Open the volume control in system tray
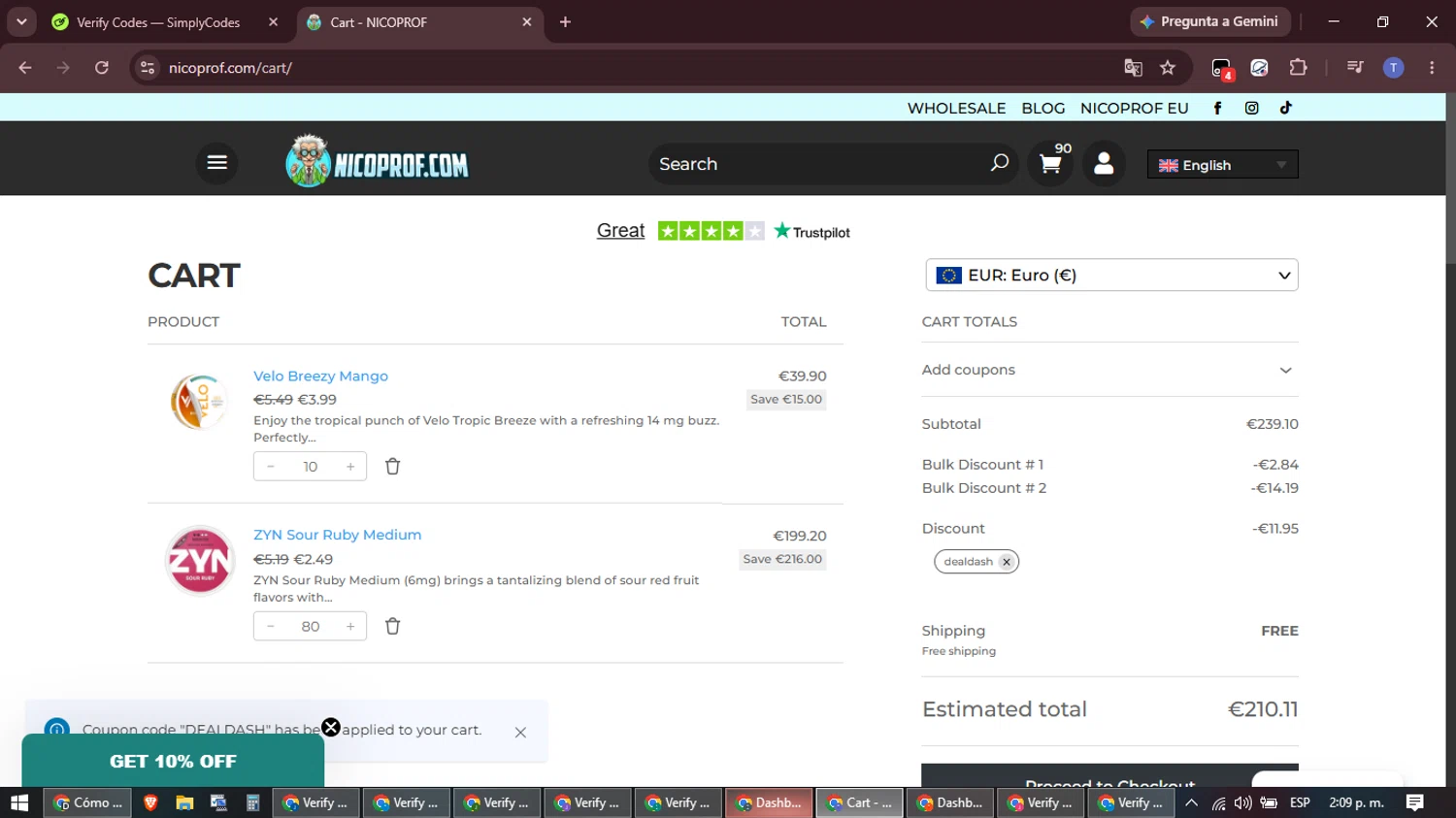This screenshot has height=818, width=1456. point(1243,802)
